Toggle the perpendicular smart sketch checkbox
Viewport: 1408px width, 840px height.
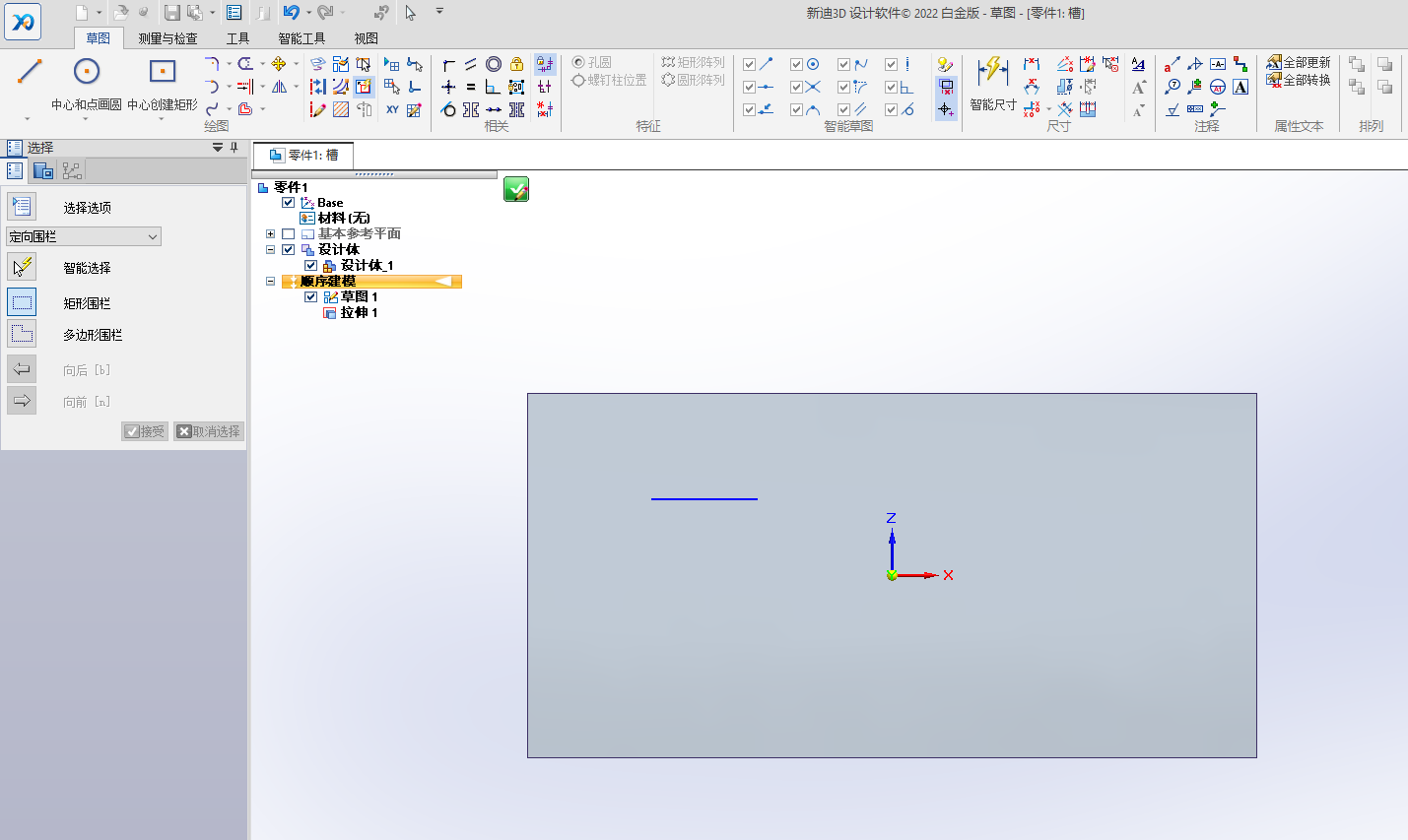(892, 87)
